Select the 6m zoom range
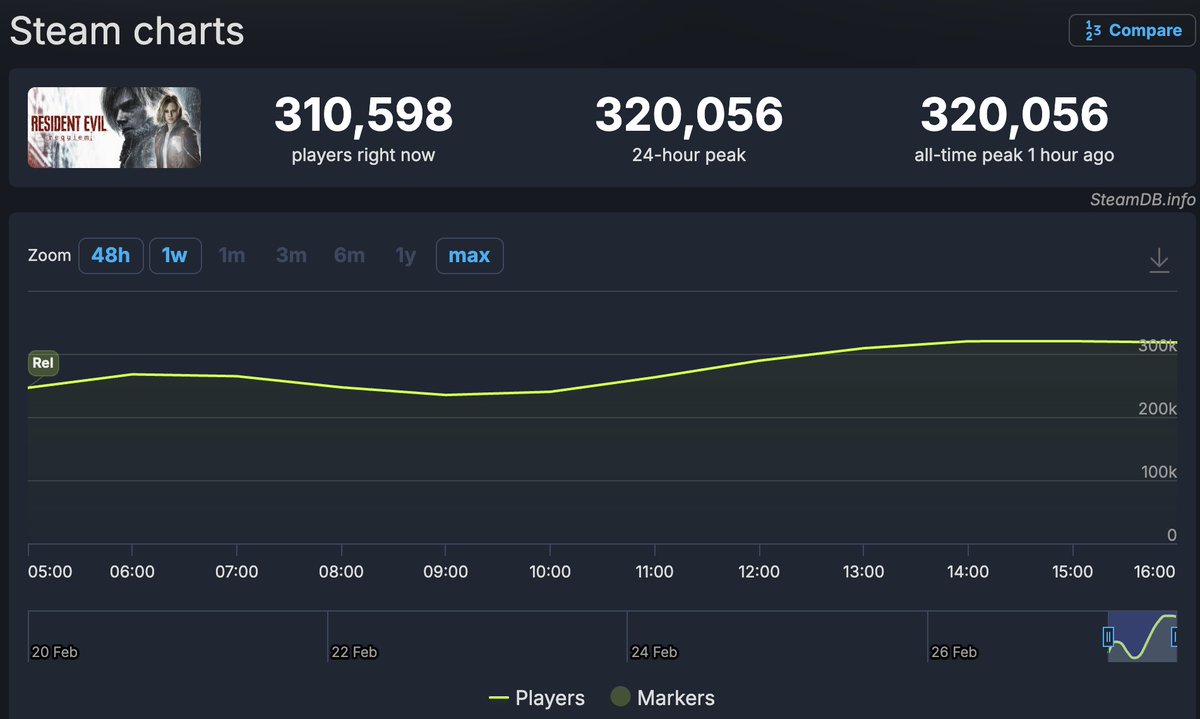 349,255
